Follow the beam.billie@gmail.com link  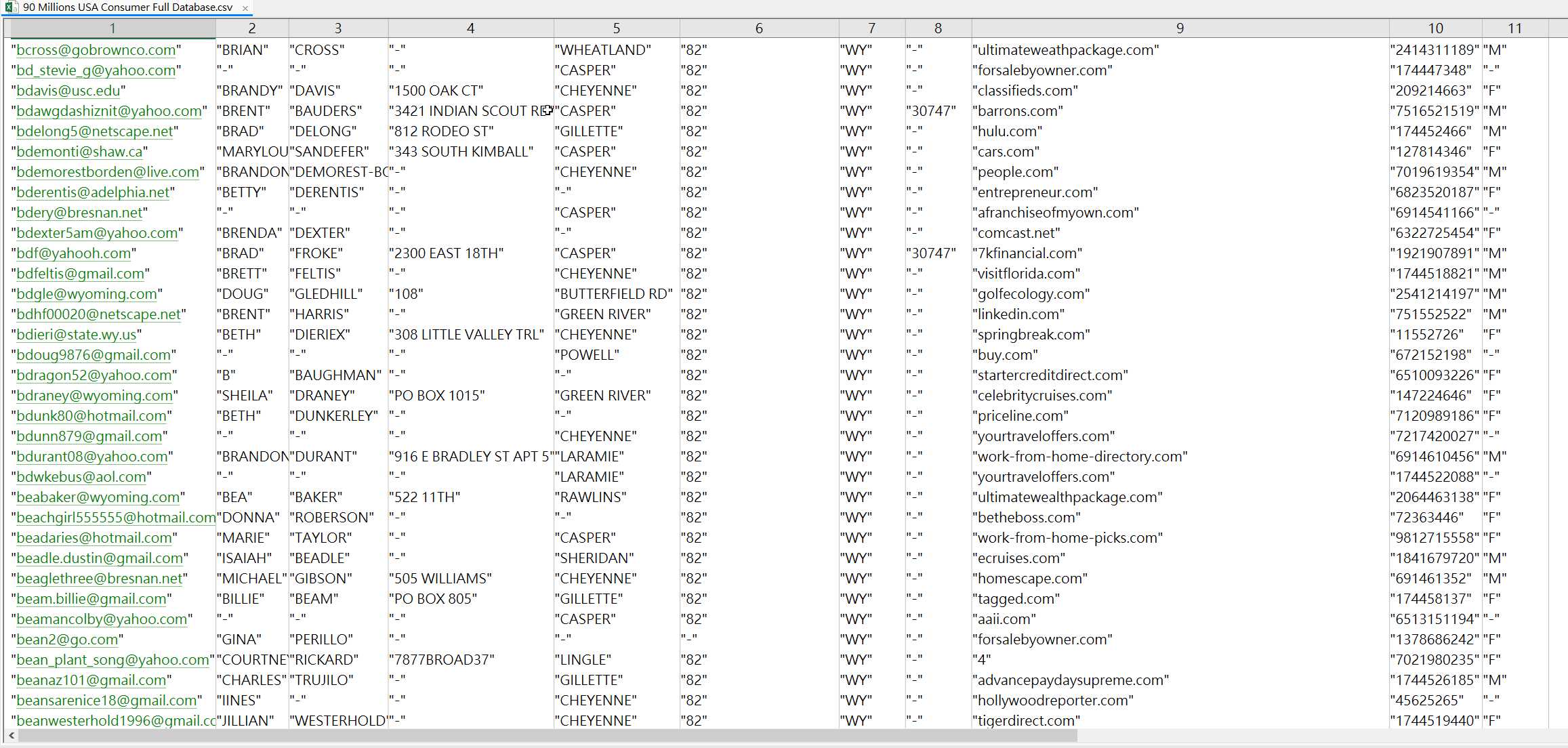pyautogui.click(x=91, y=599)
